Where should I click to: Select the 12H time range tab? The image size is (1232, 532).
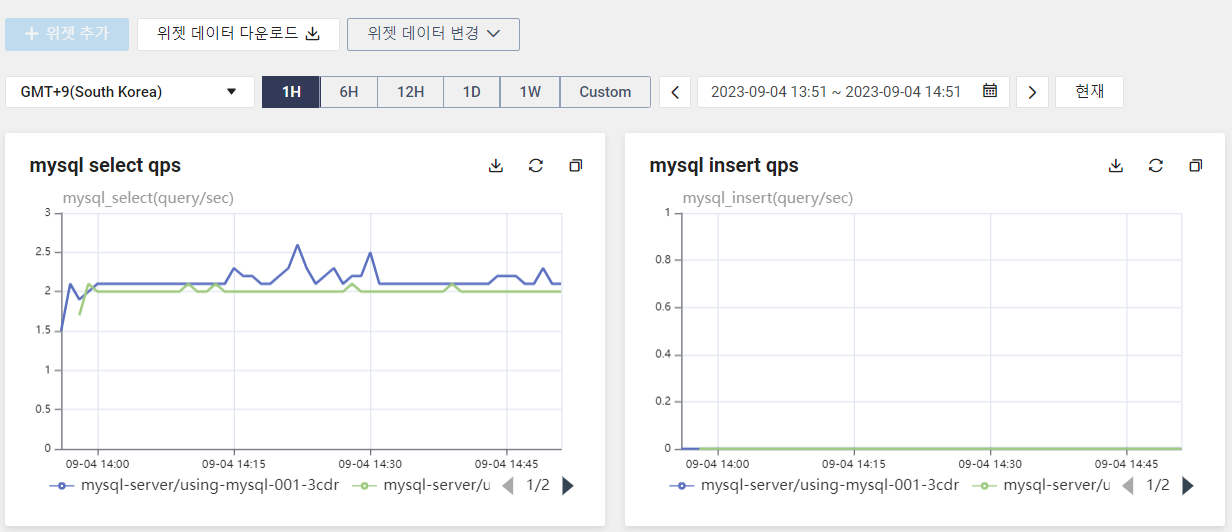tap(411, 92)
